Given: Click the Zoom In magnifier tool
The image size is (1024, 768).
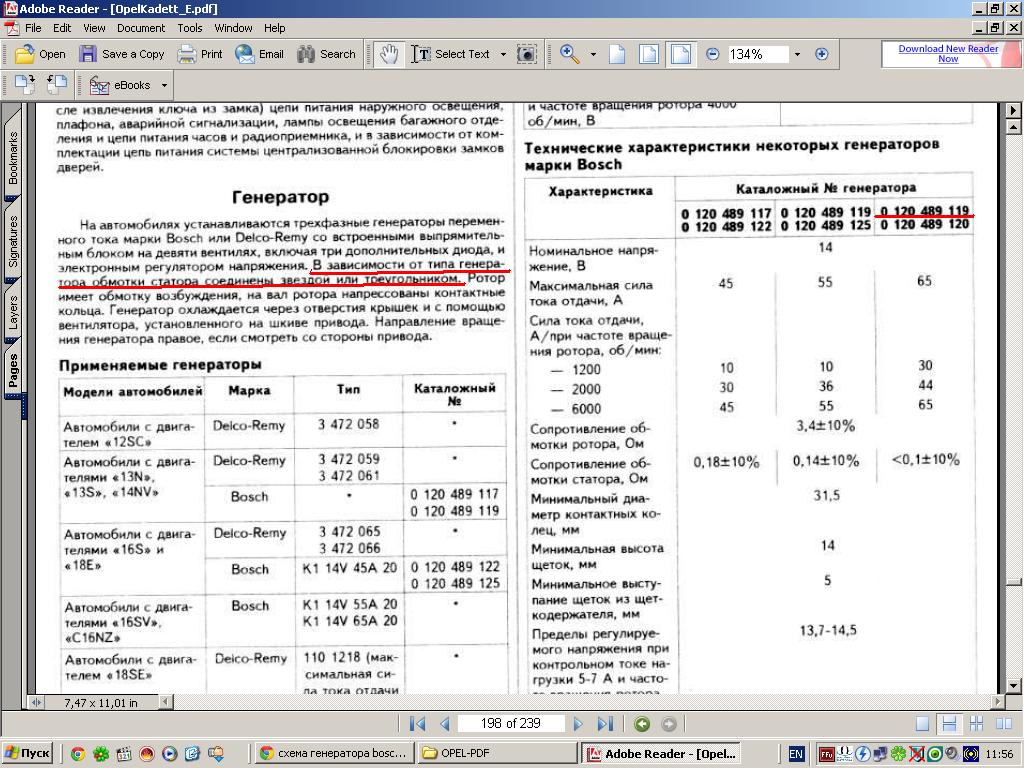Looking at the screenshot, I should (570, 54).
